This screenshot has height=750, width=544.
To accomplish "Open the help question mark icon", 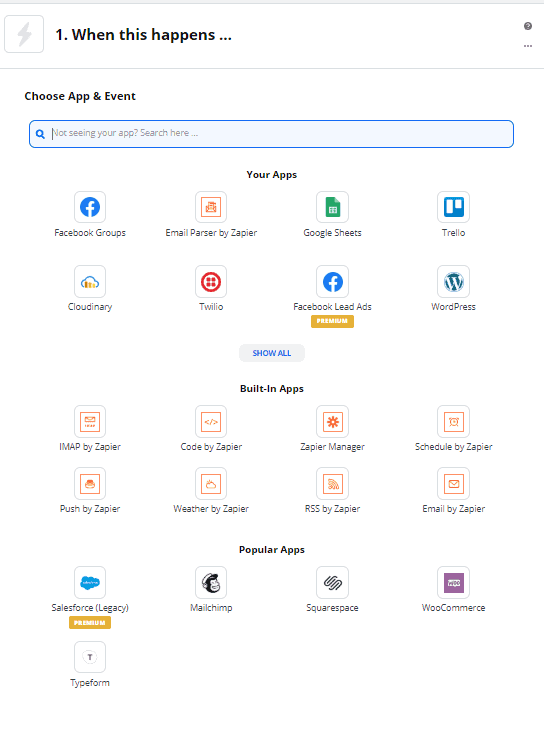I will (528, 26).
